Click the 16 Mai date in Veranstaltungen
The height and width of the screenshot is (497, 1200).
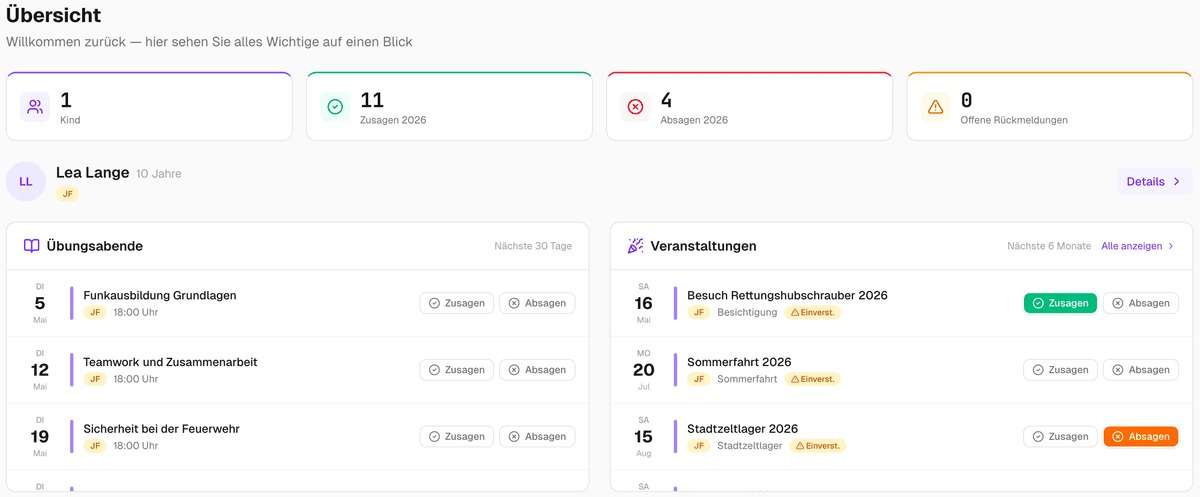(643, 303)
